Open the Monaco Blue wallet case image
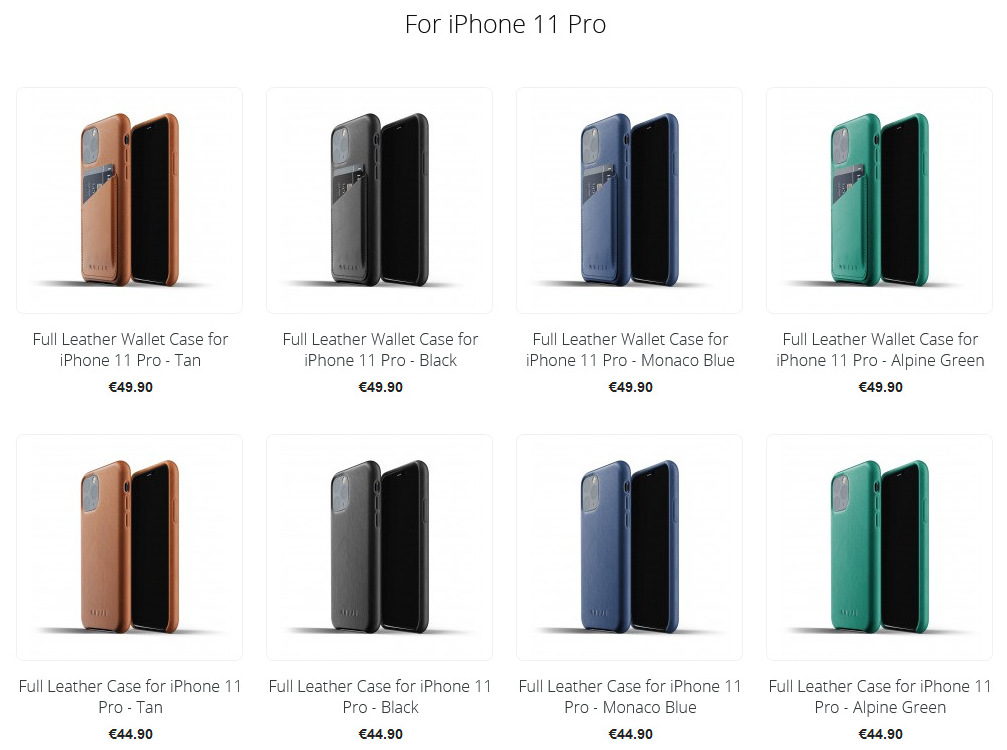Image resolution: width=1007 pixels, height=750 pixels. tap(629, 200)
